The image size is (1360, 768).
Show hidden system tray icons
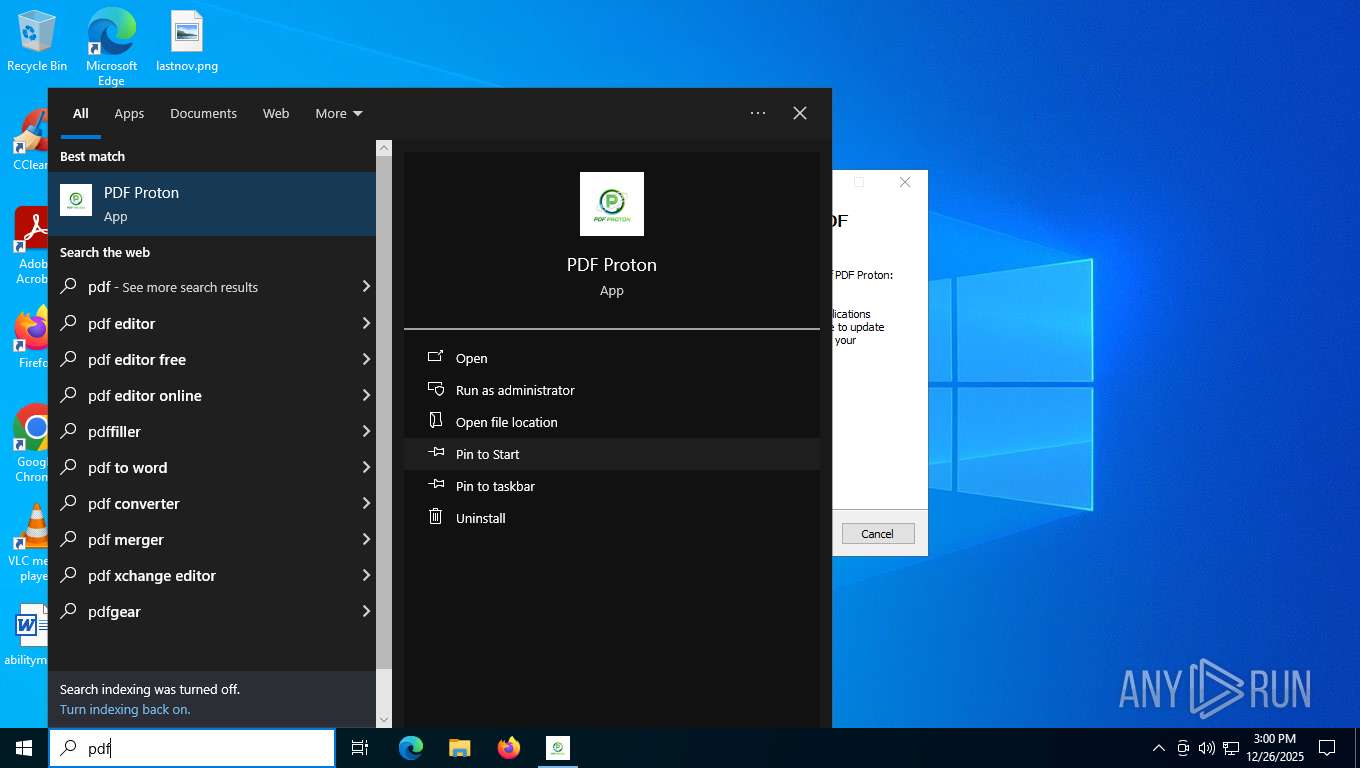1159,748
